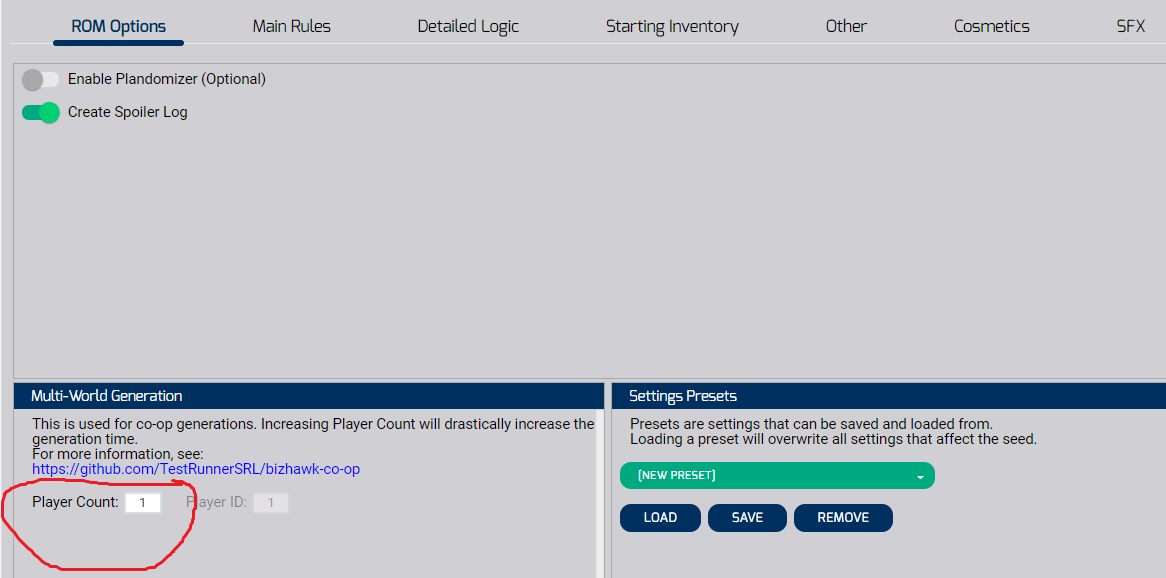Viewport: 1166px width, 578px height.
Task: Open the Detailed Logic tab
Action: [468, 26]
